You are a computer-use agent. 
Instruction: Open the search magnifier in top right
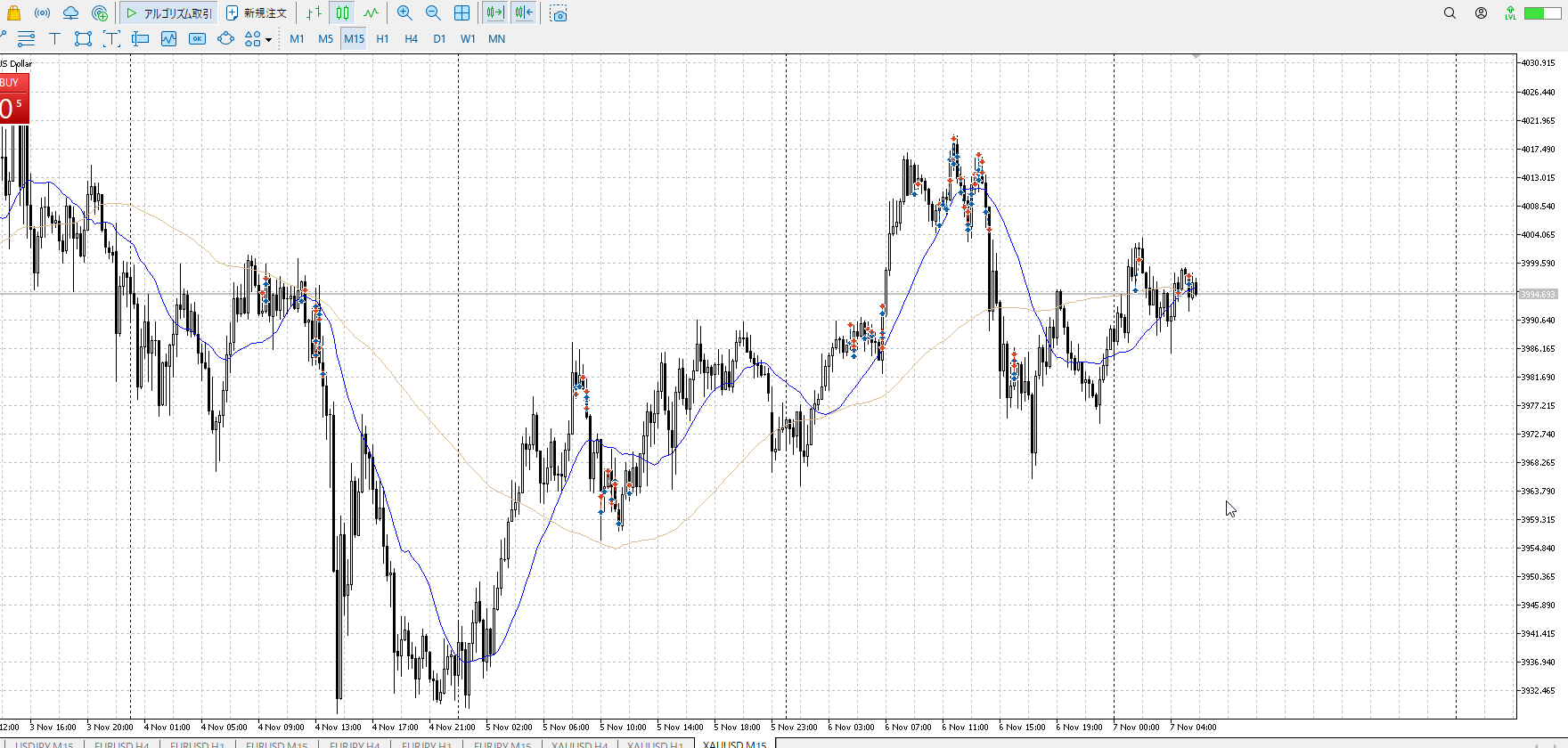tap(1450, 13)
